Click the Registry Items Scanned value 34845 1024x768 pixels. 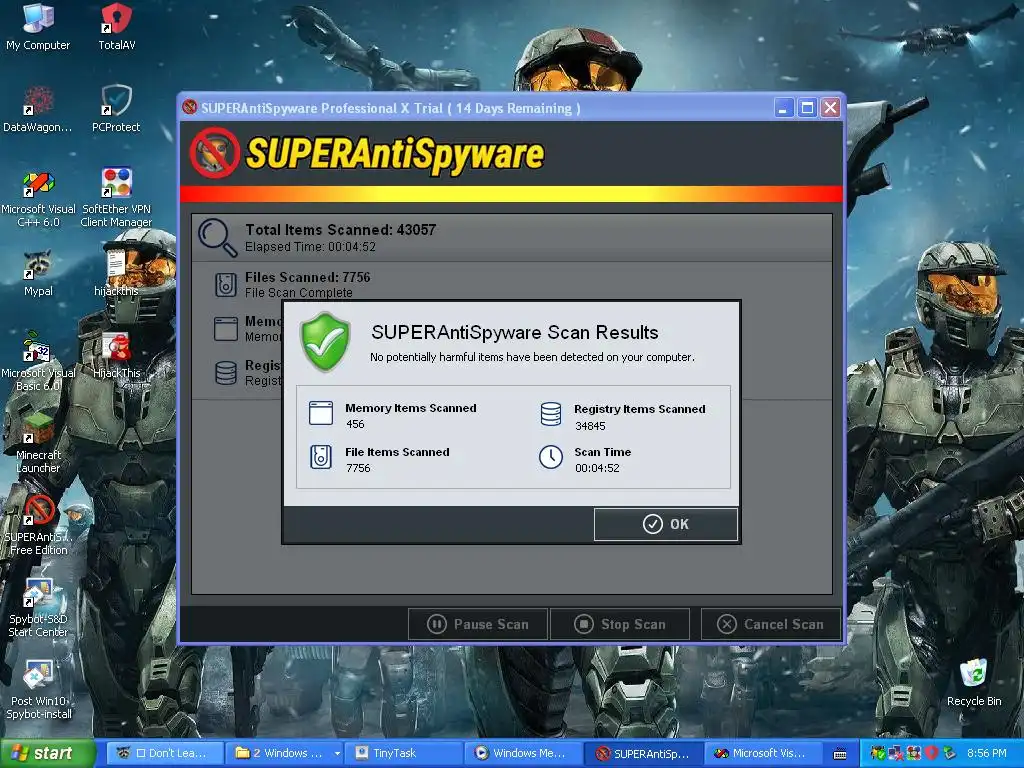point(590,426)
